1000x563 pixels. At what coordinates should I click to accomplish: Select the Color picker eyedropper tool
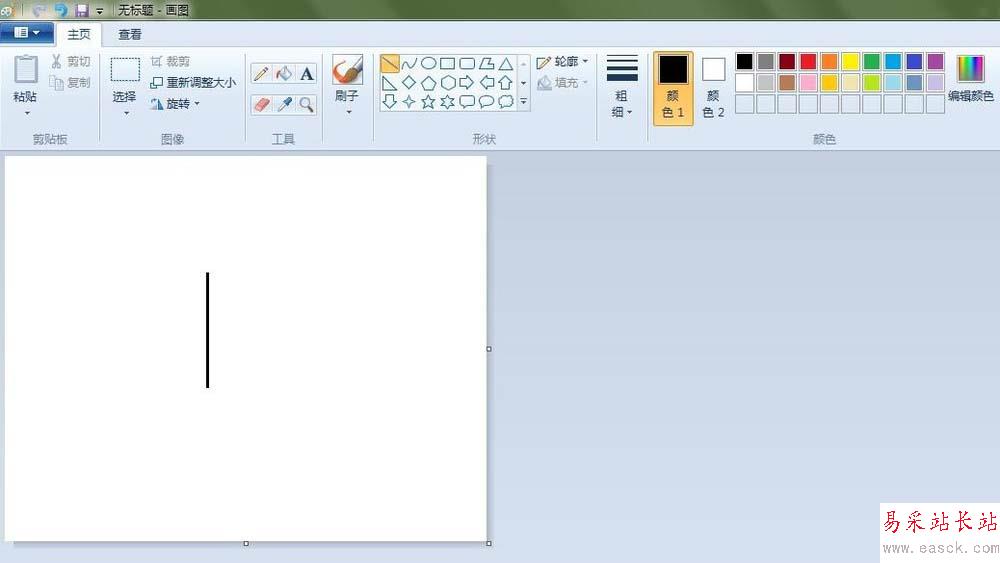[x=284, y=104]
